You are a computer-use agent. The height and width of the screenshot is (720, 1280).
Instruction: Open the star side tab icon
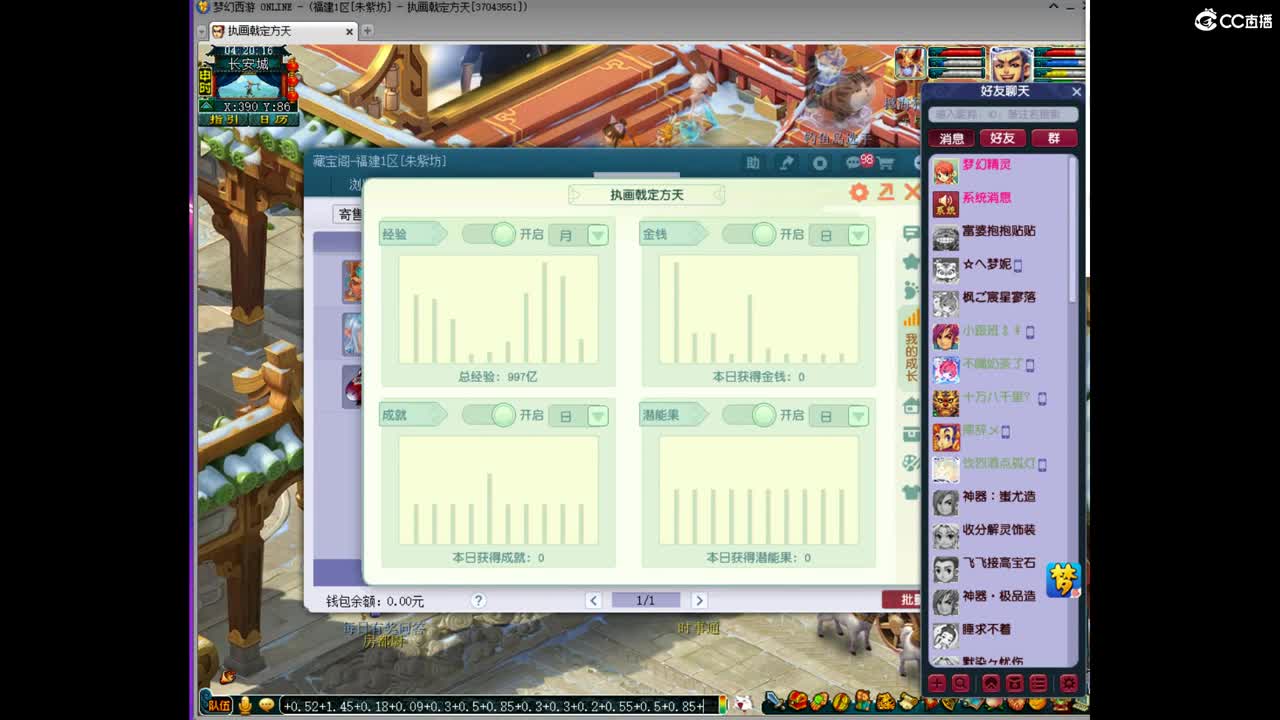coord(911,261)
